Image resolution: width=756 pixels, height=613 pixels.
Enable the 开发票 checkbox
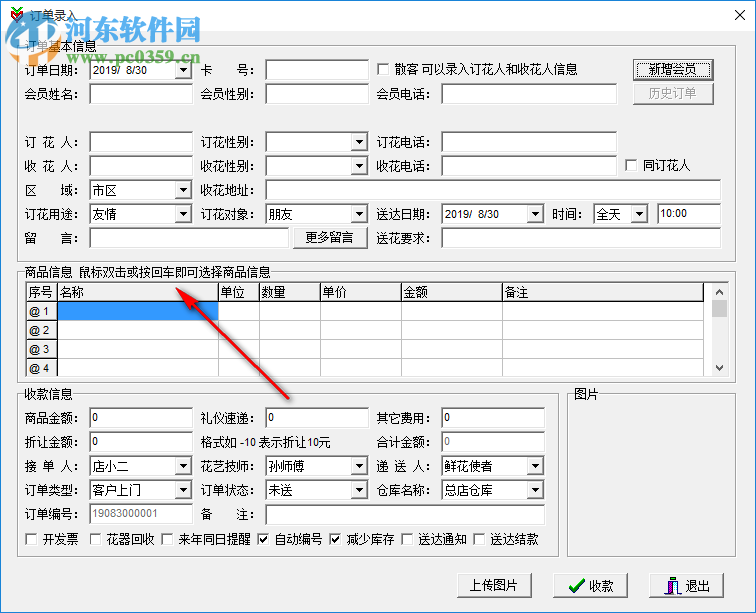[31, 539]
